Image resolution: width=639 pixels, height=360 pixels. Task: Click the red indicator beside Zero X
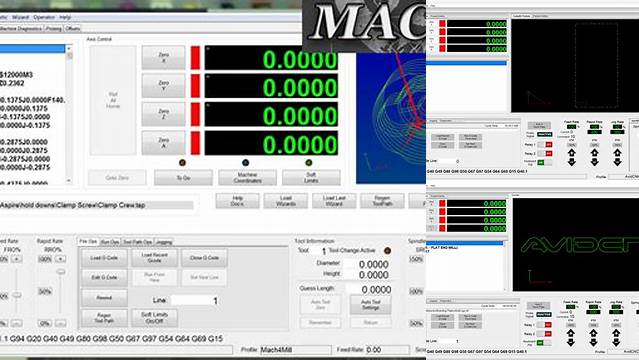point(195,58)
